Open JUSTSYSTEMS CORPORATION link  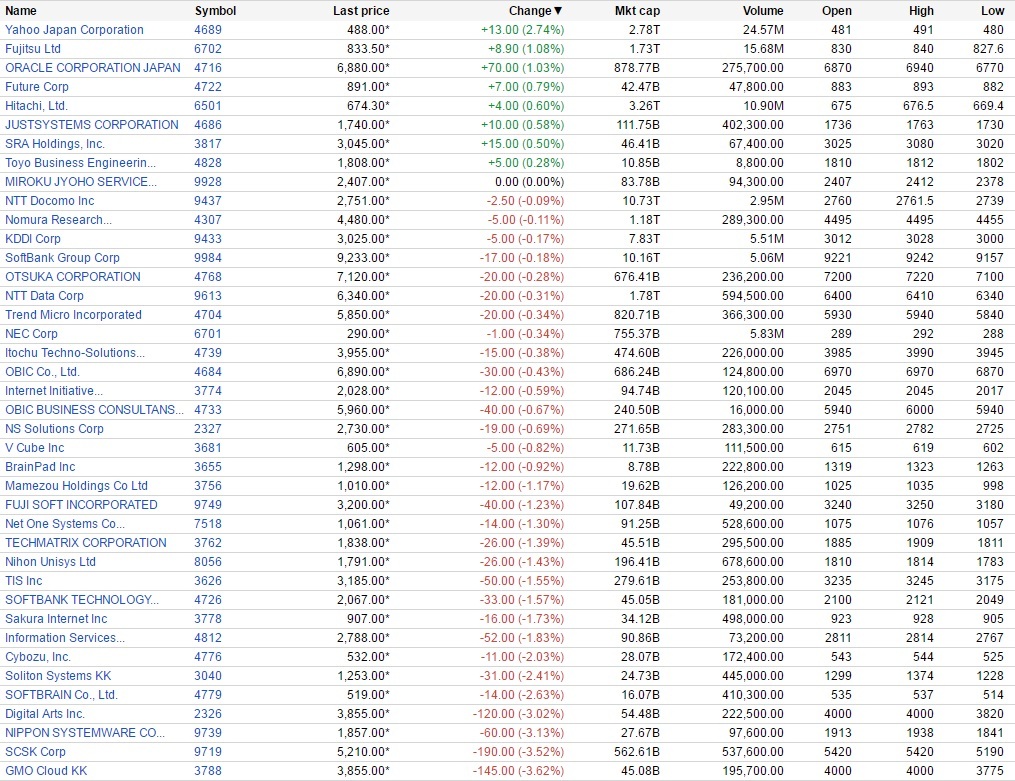tap(92, 125)
